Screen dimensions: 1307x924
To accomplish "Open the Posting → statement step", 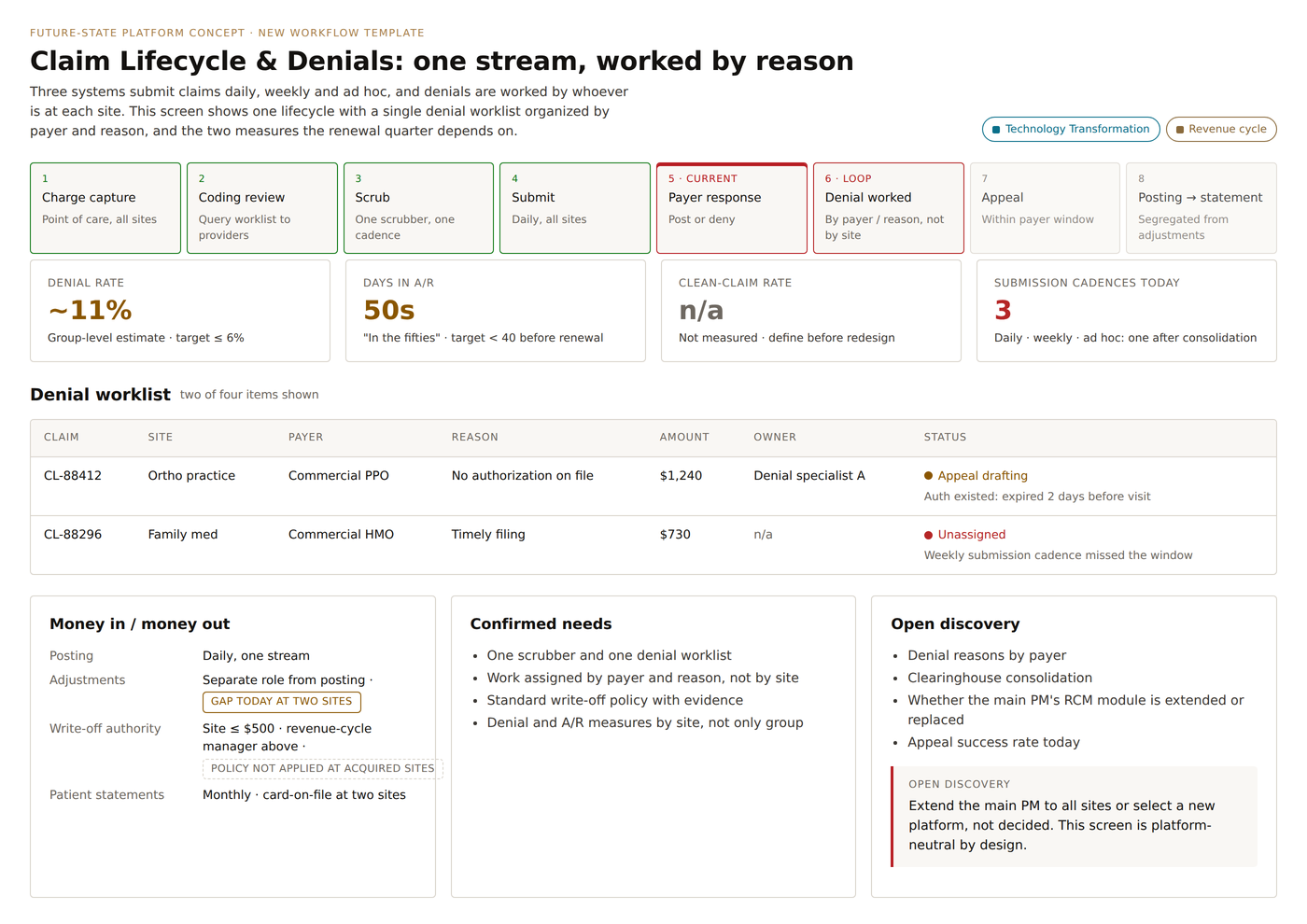I will pyautogui.click(x=1202, y=208).
